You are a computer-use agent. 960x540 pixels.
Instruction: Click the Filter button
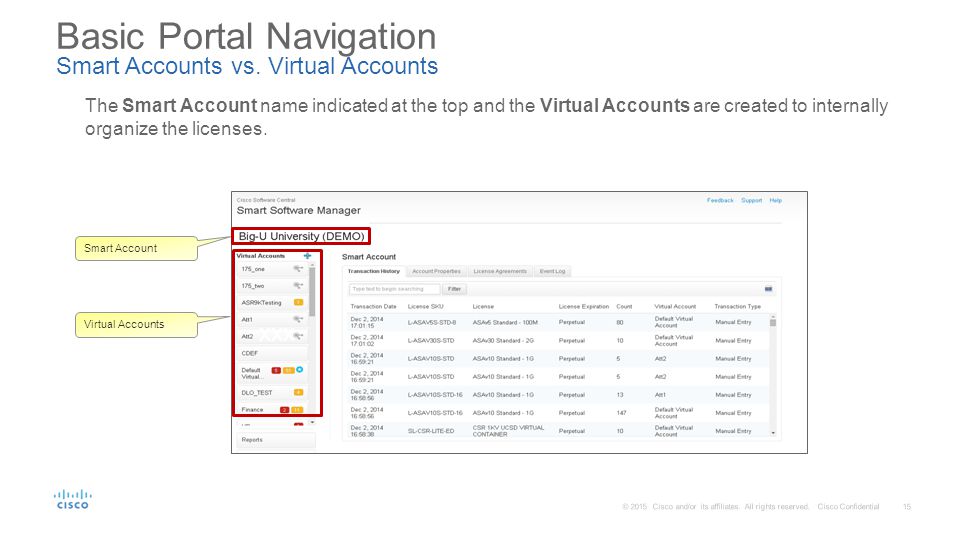[454, 289]
